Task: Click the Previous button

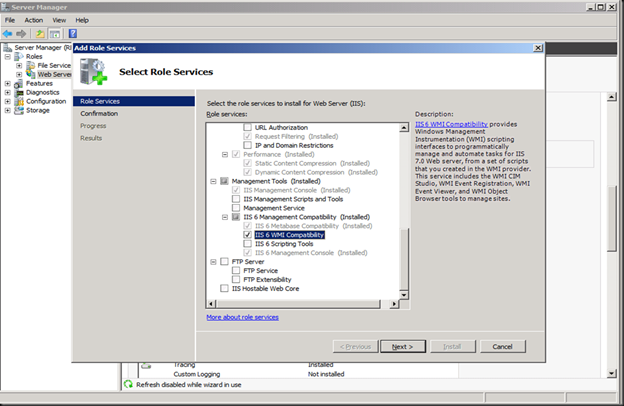Action: point(355,346)
